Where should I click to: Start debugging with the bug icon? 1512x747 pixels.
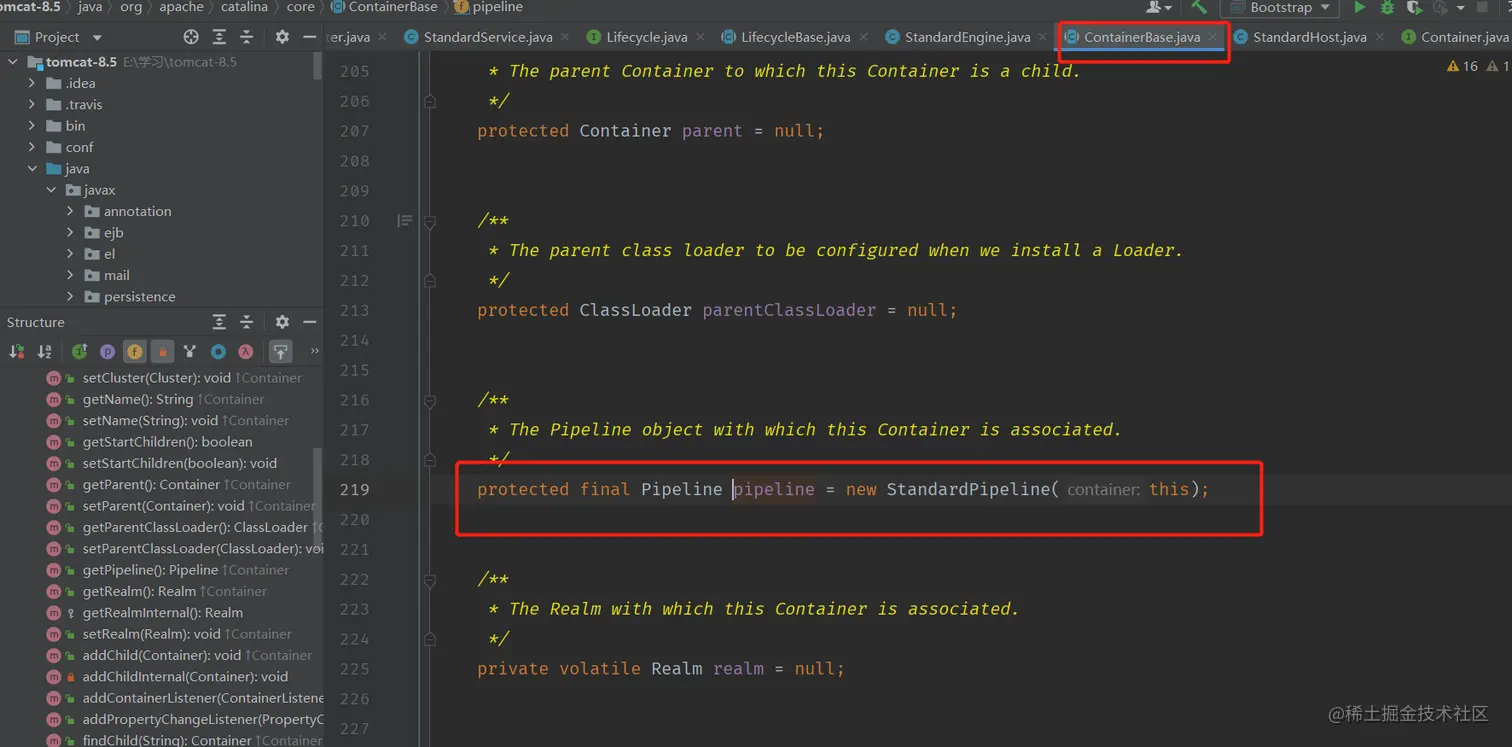1387,7
